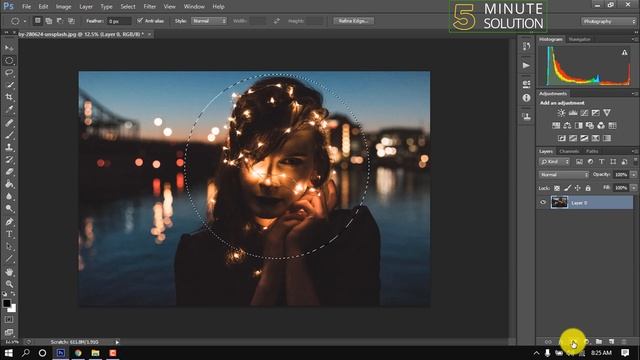The height and width of the screenshot is (360, 640).
Task: Open the tool preset picker arrow
Action: pos(24,21)
